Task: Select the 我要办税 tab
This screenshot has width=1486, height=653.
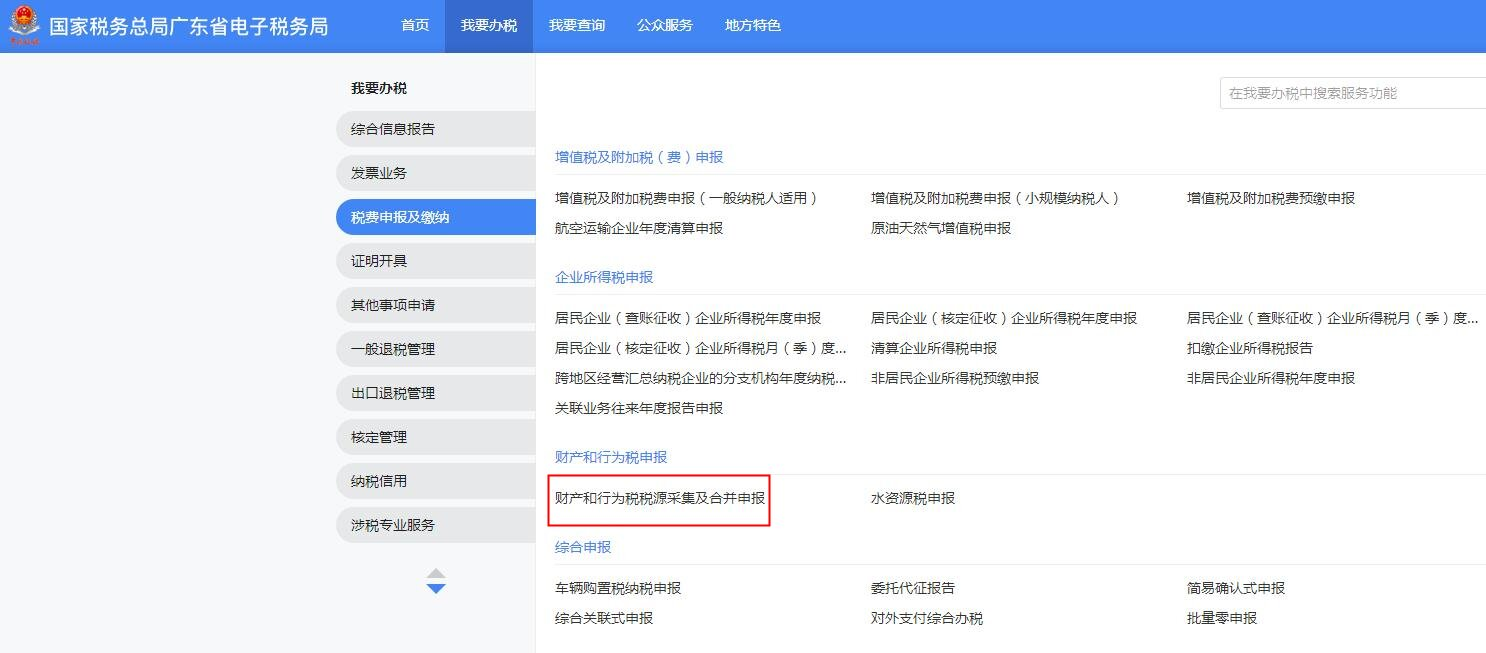Action: tap(489, 26)
